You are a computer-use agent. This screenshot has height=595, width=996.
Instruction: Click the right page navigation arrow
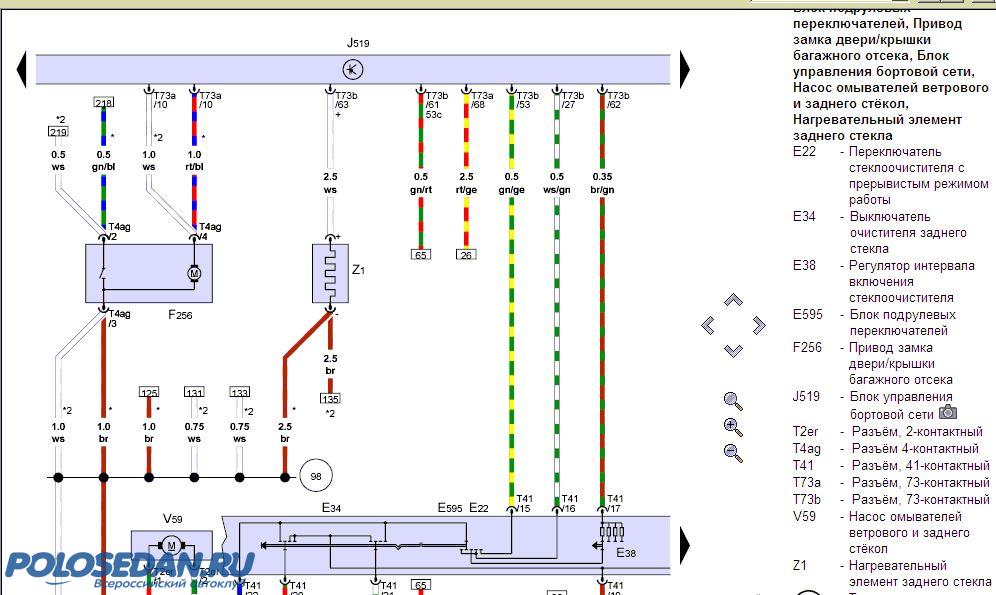[685, 69]
